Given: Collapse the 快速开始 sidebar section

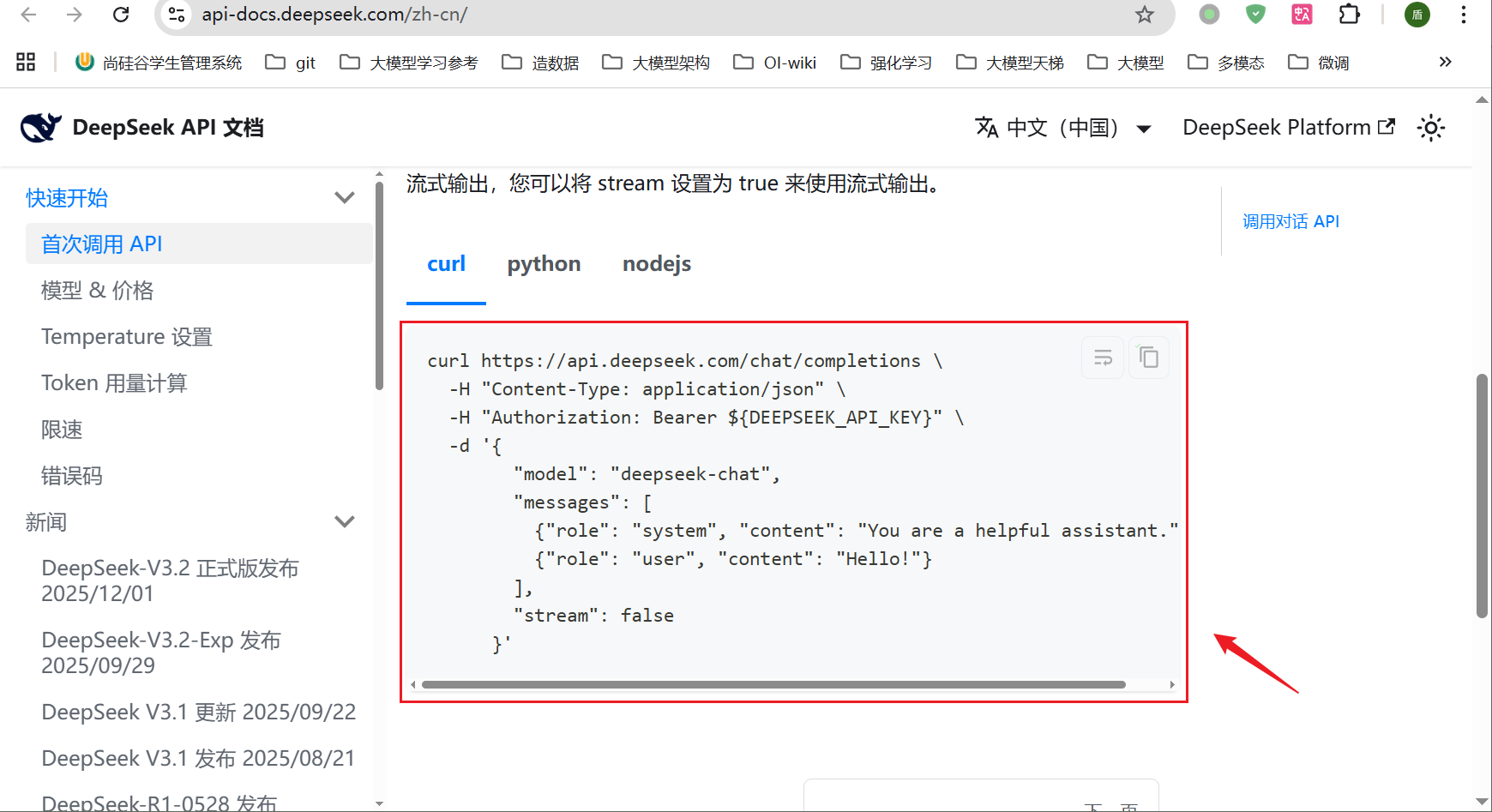Looking at the screenshot, I should coord(345,198).
